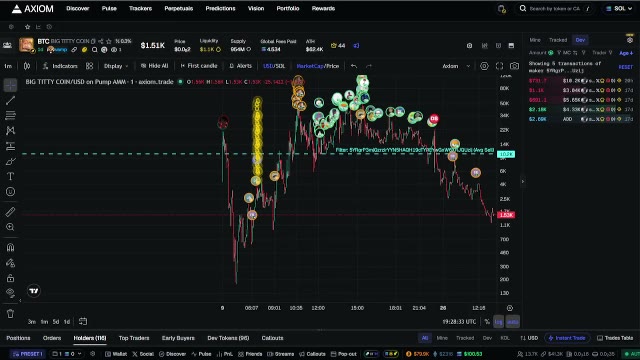Delete drawings with trash icon
640x360 pixels.
pyautogui.click(x=10, y=313)
